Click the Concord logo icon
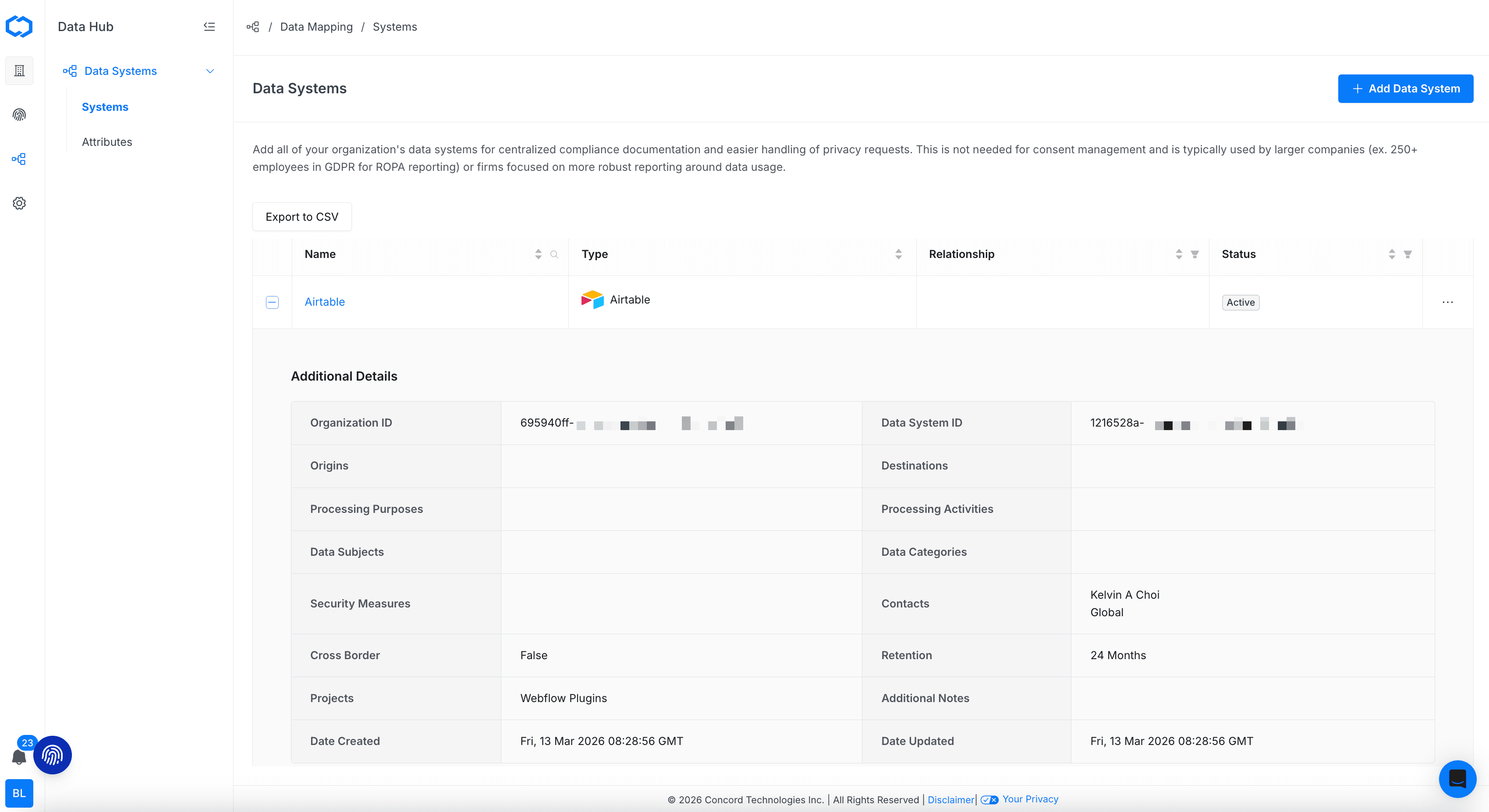The width and height of the screenshot is (1489, 812). coord(19,27)
